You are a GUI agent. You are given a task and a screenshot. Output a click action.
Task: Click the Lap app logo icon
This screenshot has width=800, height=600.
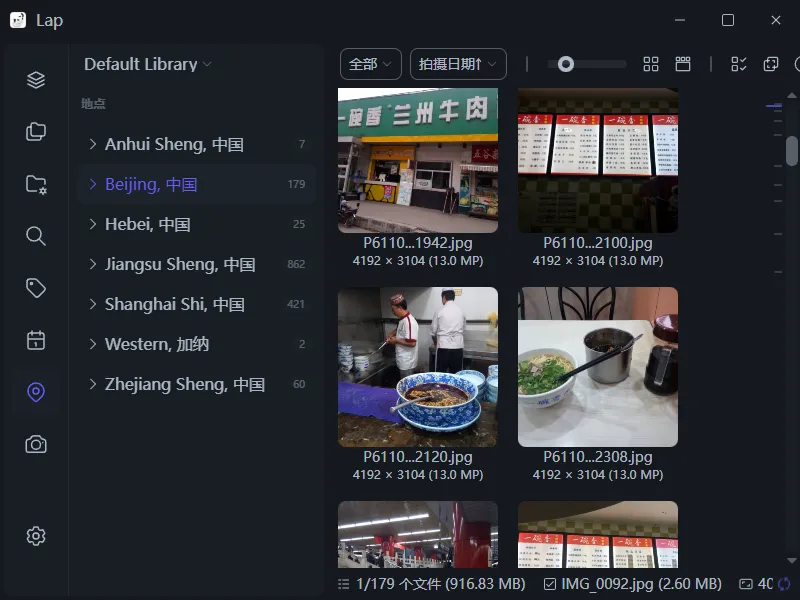[x=18, y=20]
